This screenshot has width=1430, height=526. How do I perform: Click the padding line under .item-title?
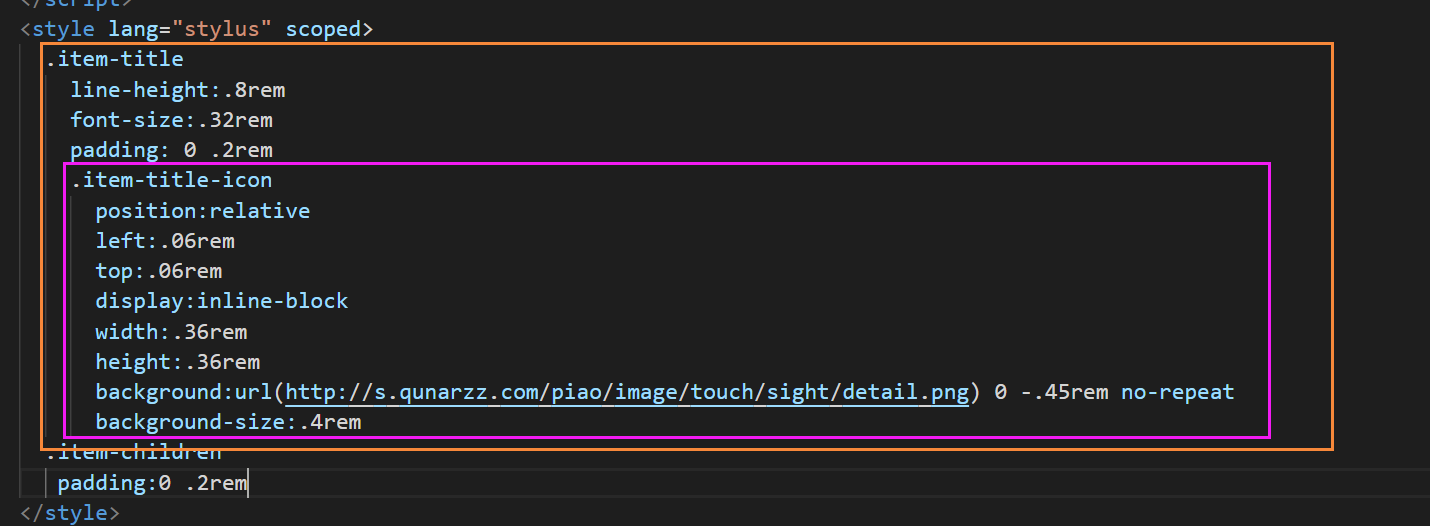point(171,150)
